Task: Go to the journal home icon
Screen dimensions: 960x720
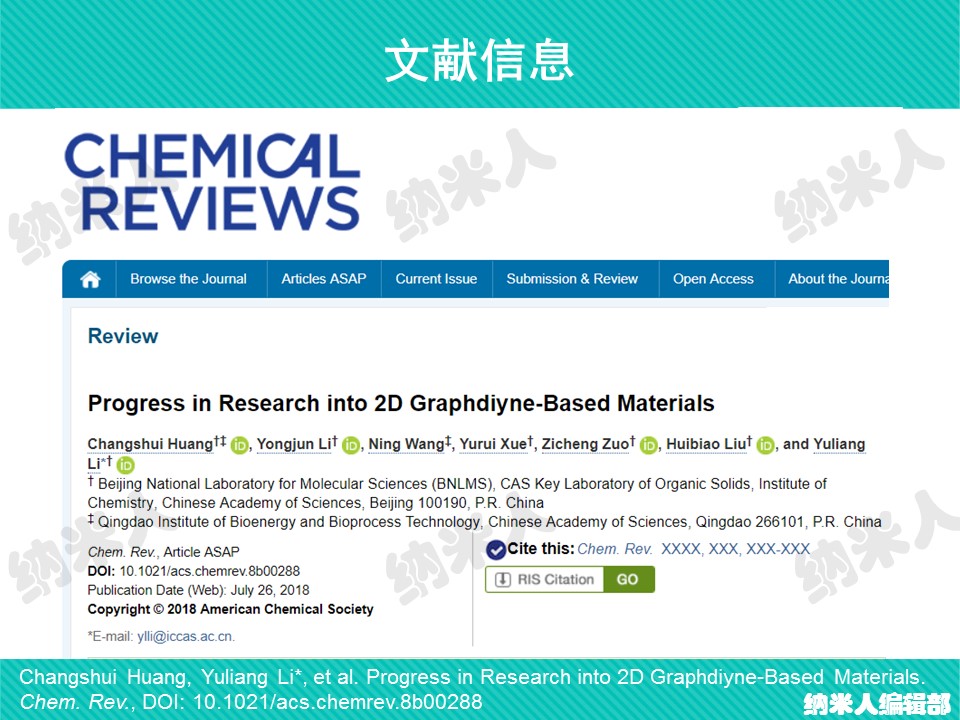Action: (90, 280)
